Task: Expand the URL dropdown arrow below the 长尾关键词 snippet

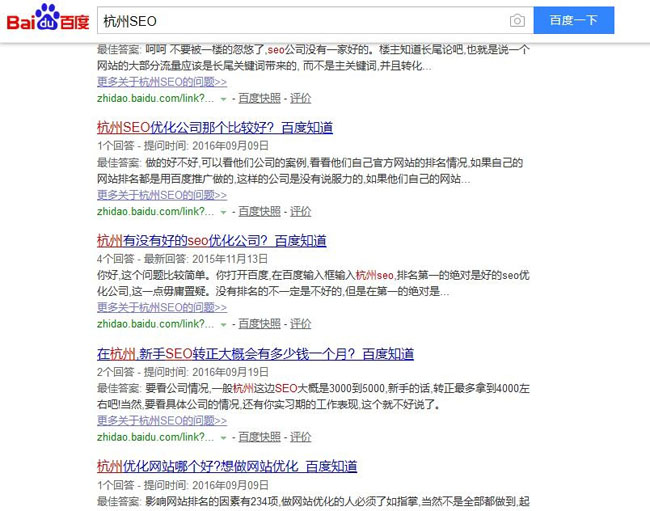Action: (x=223, y=99)
